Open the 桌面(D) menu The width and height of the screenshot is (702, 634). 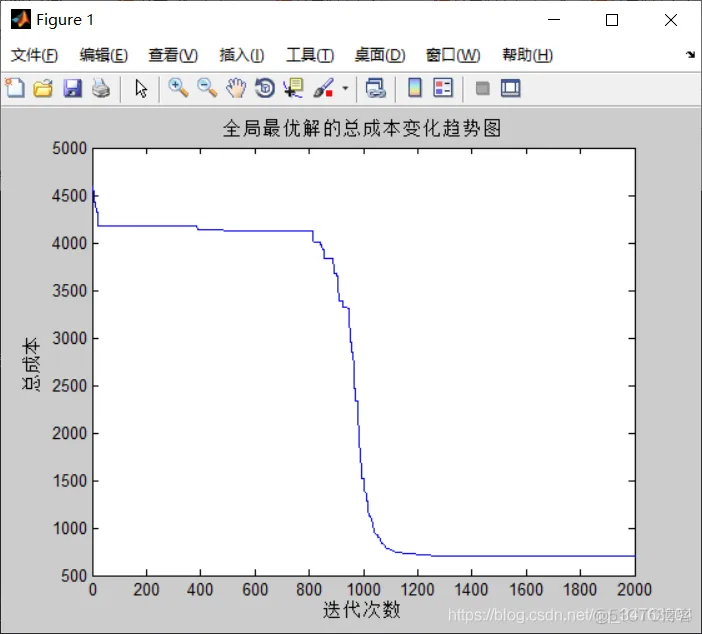tap(380, 55)
